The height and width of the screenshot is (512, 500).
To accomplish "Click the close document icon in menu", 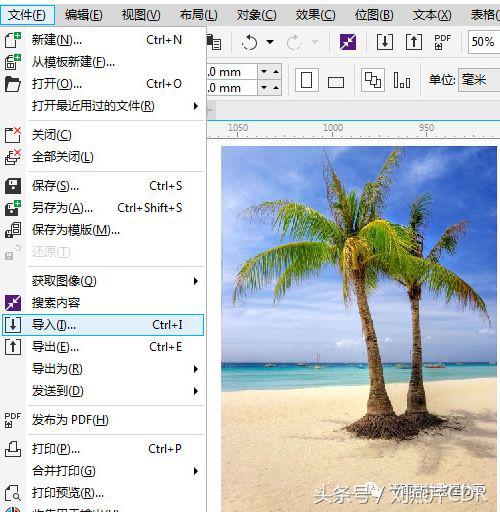I will point(13,135).
